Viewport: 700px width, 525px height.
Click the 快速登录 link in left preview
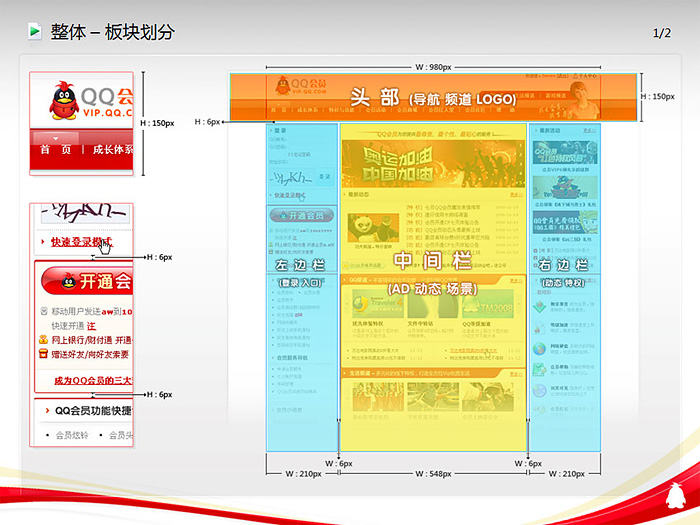point(78,241)
